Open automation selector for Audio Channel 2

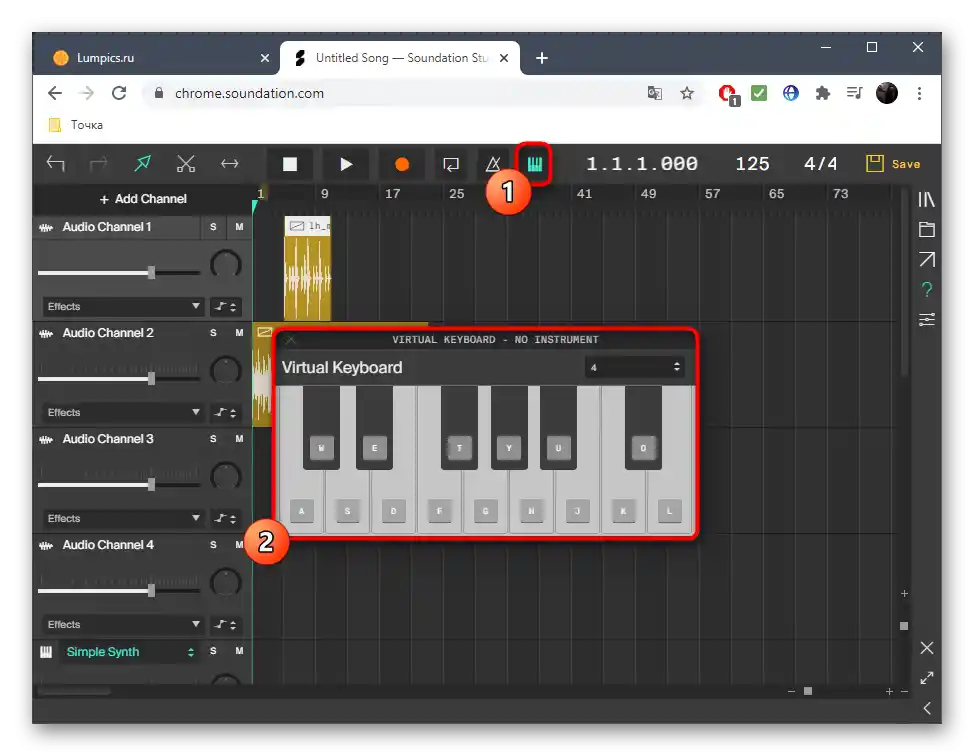pos(225,412)
